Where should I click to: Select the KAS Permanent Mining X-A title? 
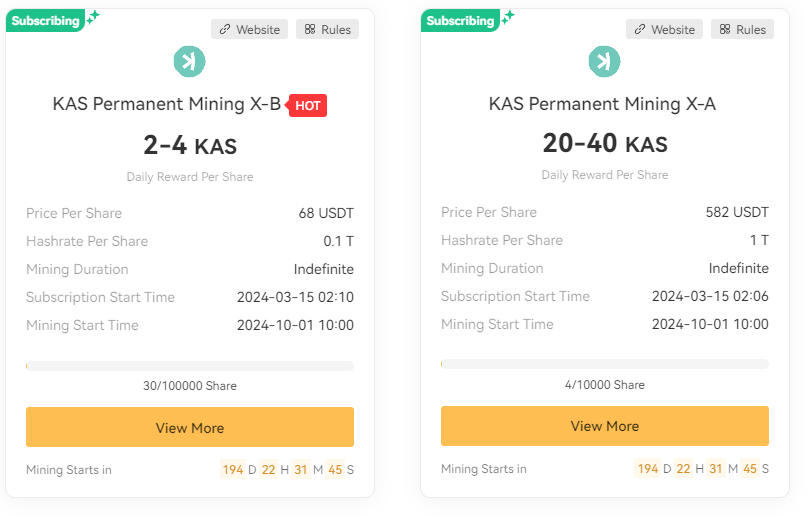602,104
